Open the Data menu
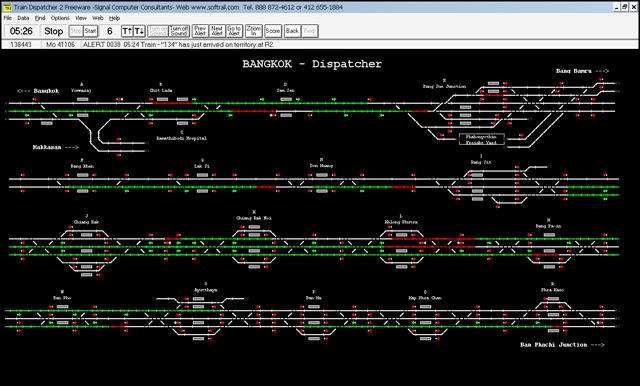The image size is (640, 386). pyautogui.click(x=23, y=18)
